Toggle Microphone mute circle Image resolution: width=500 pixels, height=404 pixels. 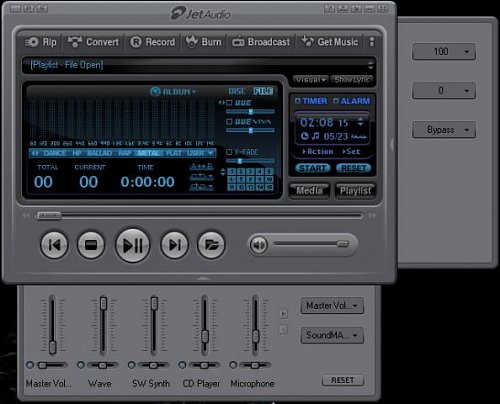point(233,365)
